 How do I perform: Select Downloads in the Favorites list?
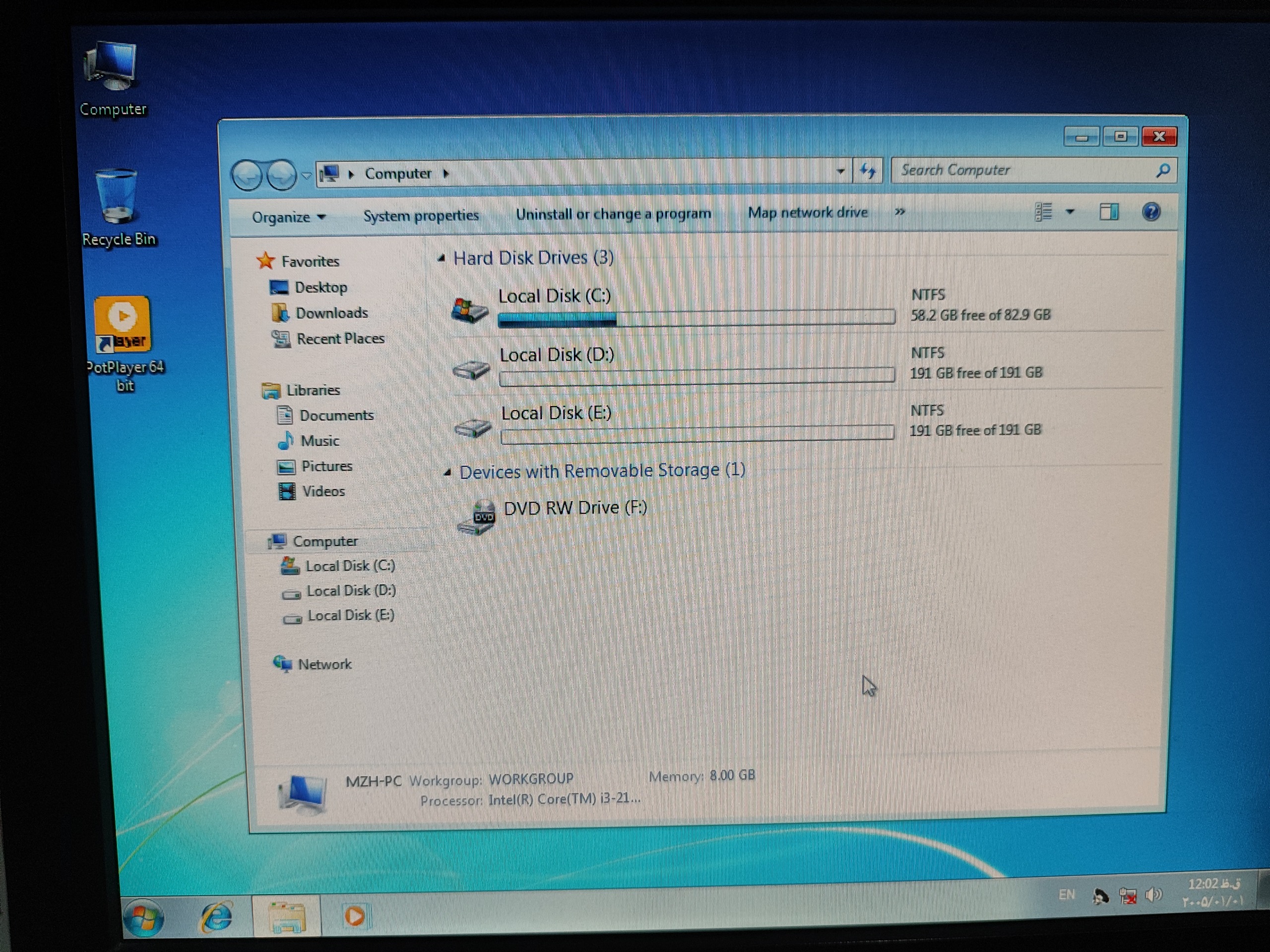click(331, 313)
